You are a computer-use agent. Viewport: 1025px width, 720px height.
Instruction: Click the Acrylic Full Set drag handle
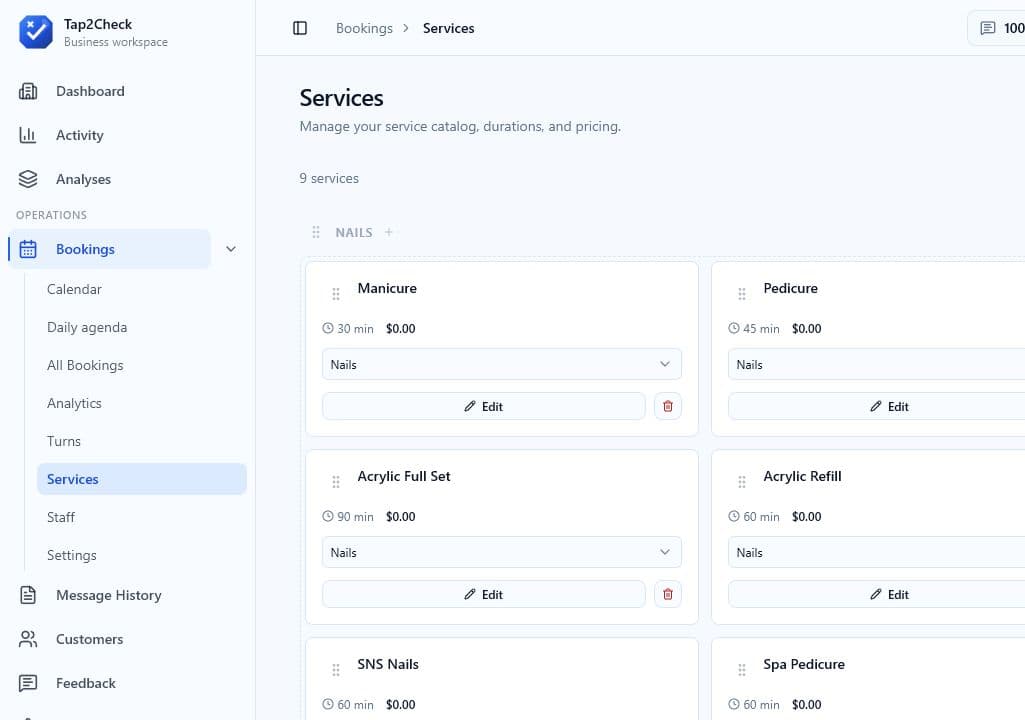(x=335, y=481)
